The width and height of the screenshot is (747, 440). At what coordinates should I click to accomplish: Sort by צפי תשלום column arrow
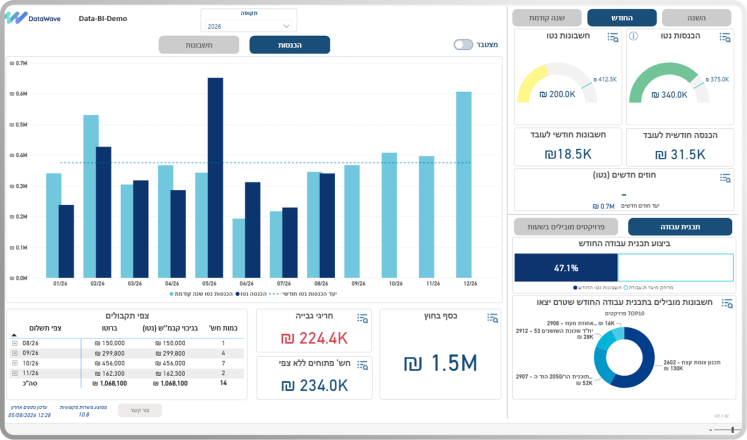click(x=14, y=335)
